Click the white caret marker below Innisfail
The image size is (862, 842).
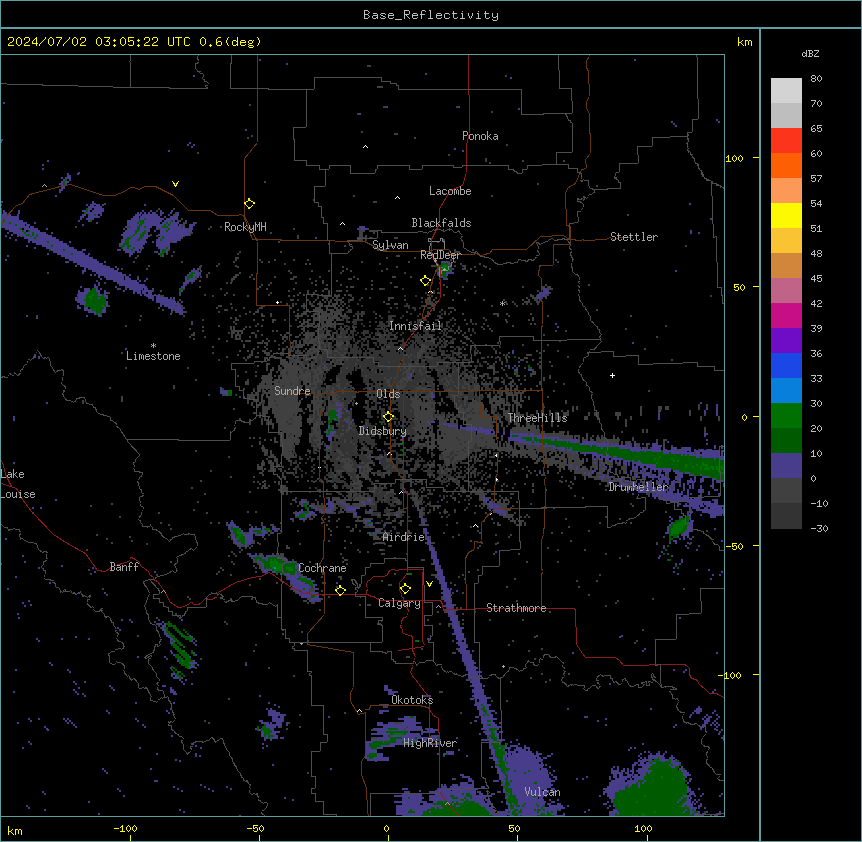(400, 348)
